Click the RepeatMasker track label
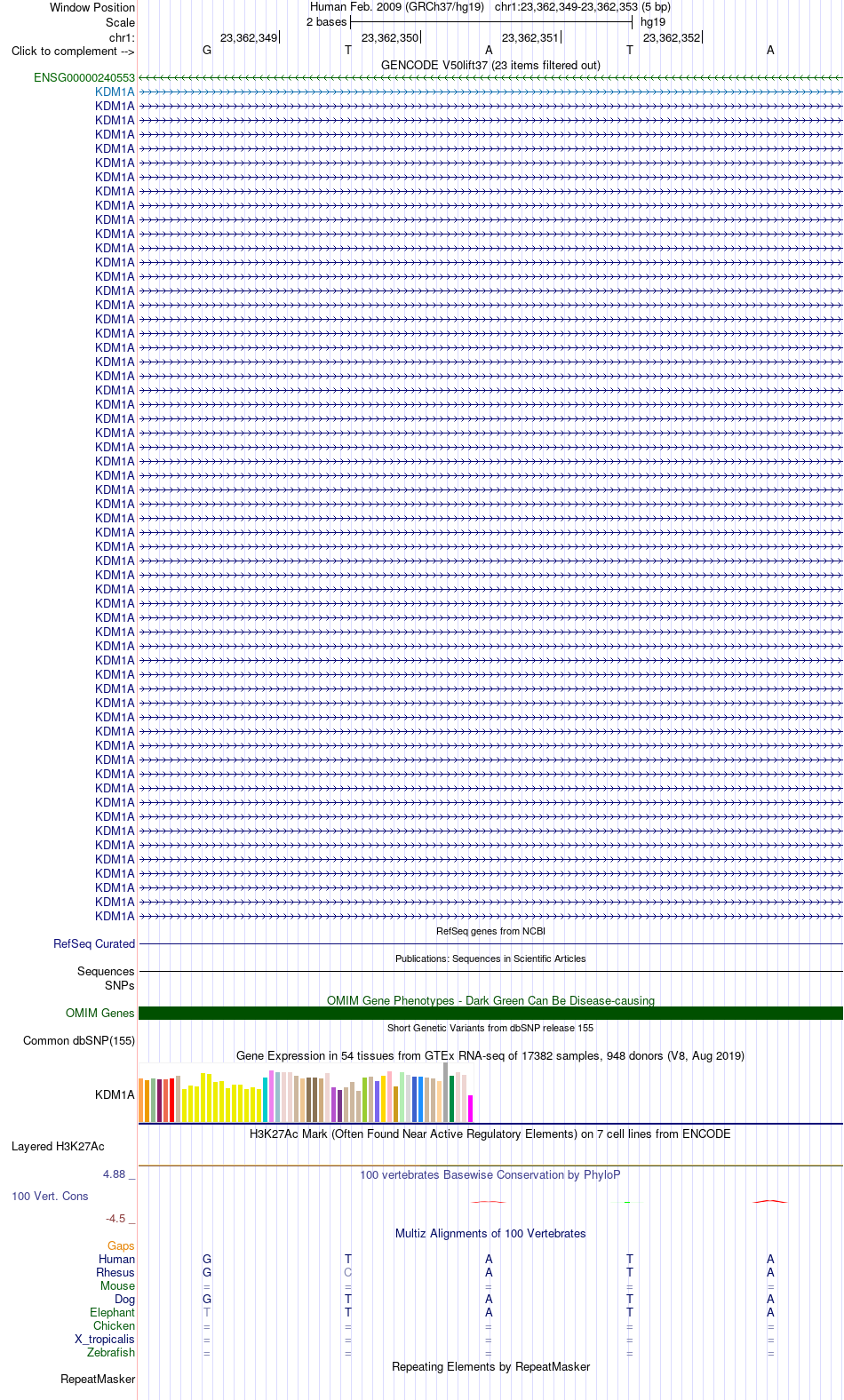The image size is (844, 1400). tap(98, 1380)
